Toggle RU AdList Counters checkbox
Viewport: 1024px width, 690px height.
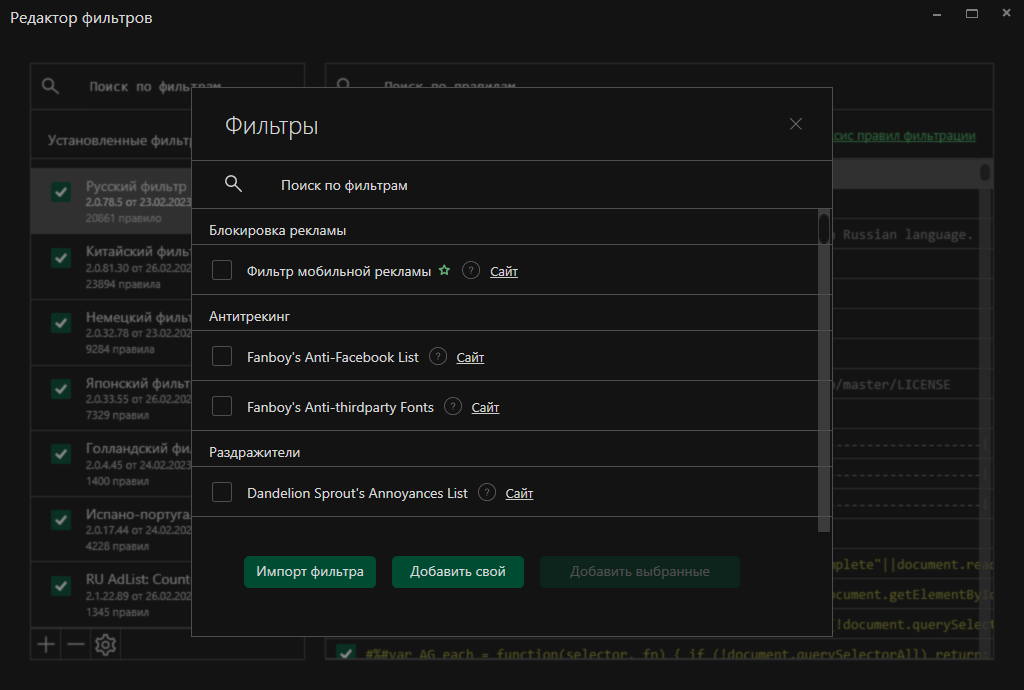click(61, 586)
